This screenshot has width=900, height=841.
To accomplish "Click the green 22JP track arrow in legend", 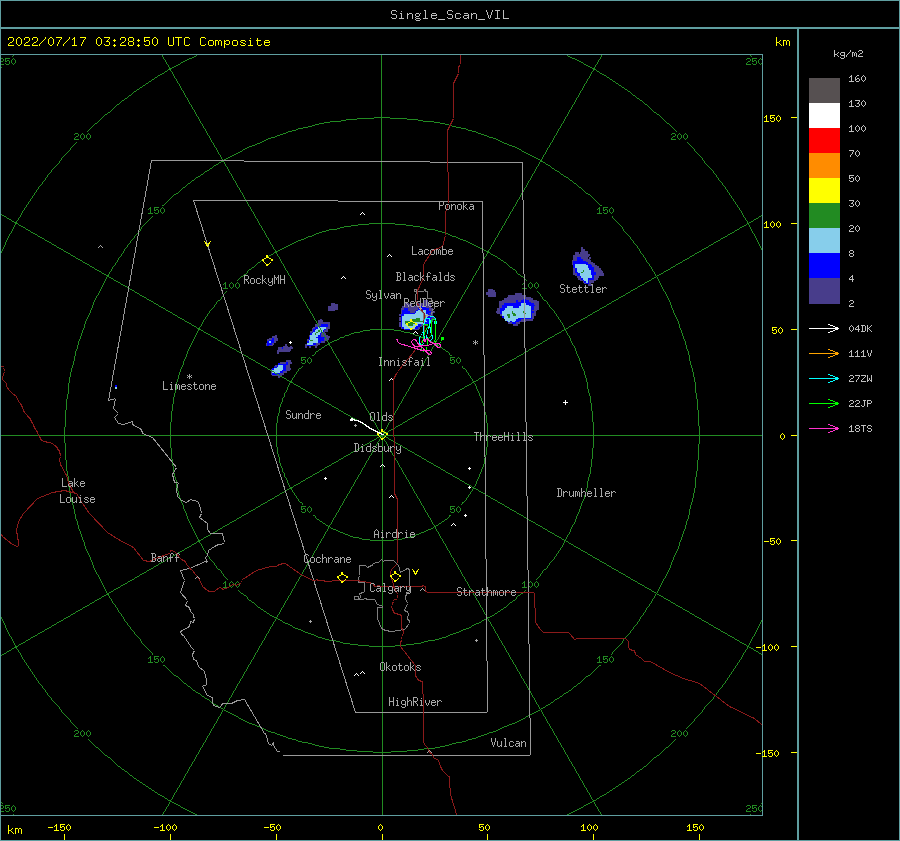I will [824, 404].
